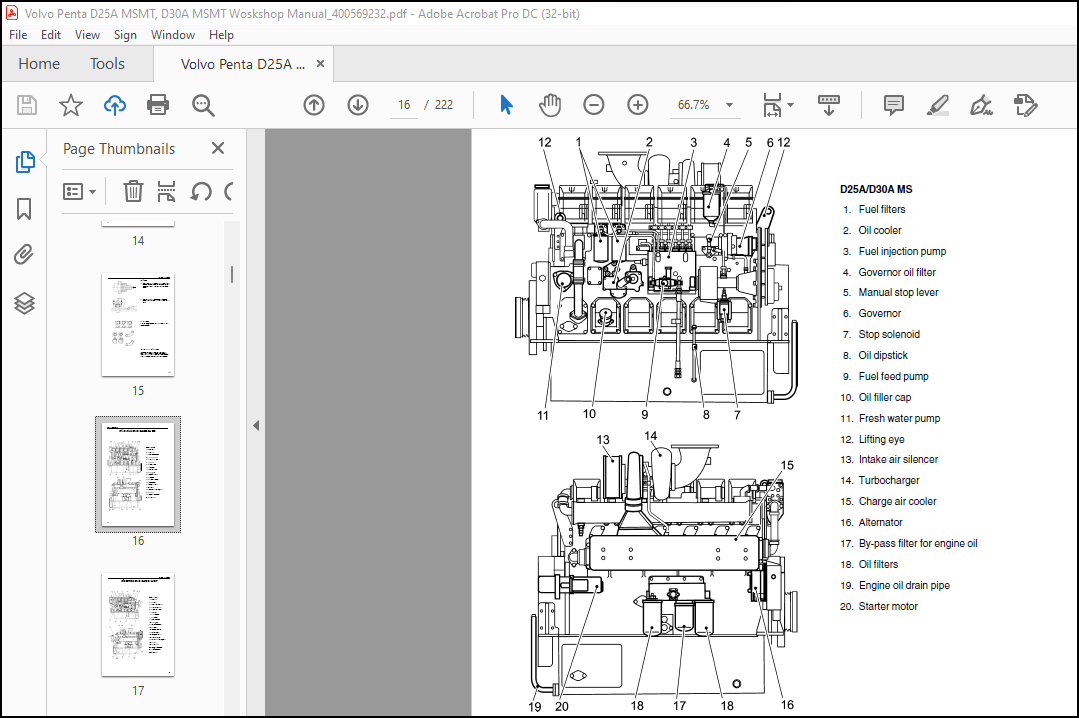Switch to the Home tab
1079x718 pixels.
(39, 64)
